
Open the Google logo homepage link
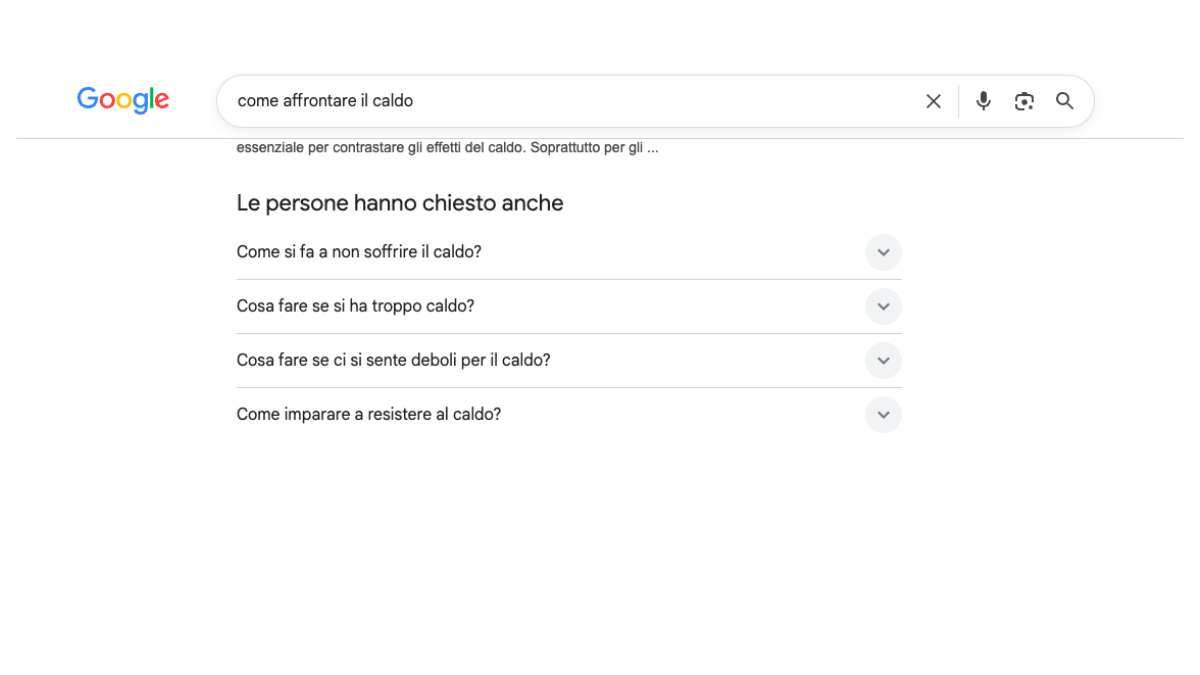(123, 100)
